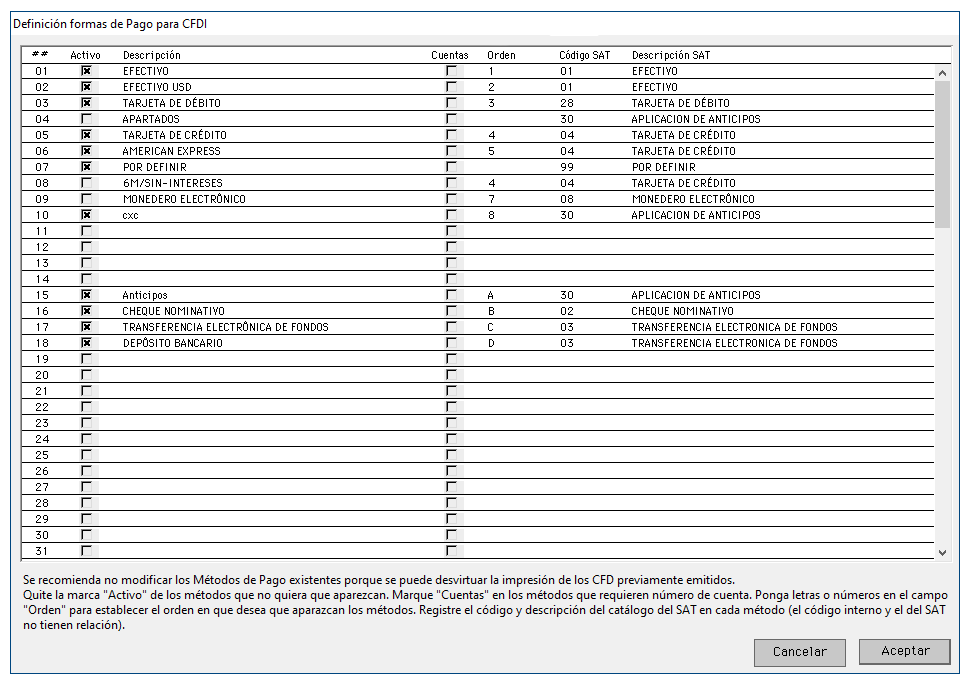Viewport: 971px width, 683px height.
Task: Click row number 17
Action: click(x=41, y=327)
